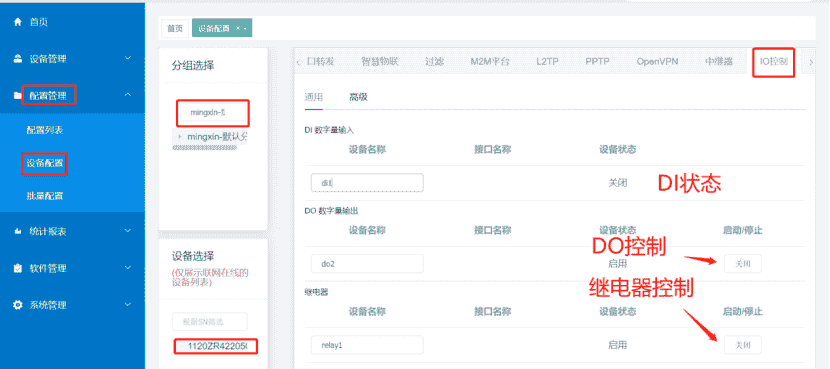
Task: Click the 软件管理 clipboard icon
Action: [18, 268]
